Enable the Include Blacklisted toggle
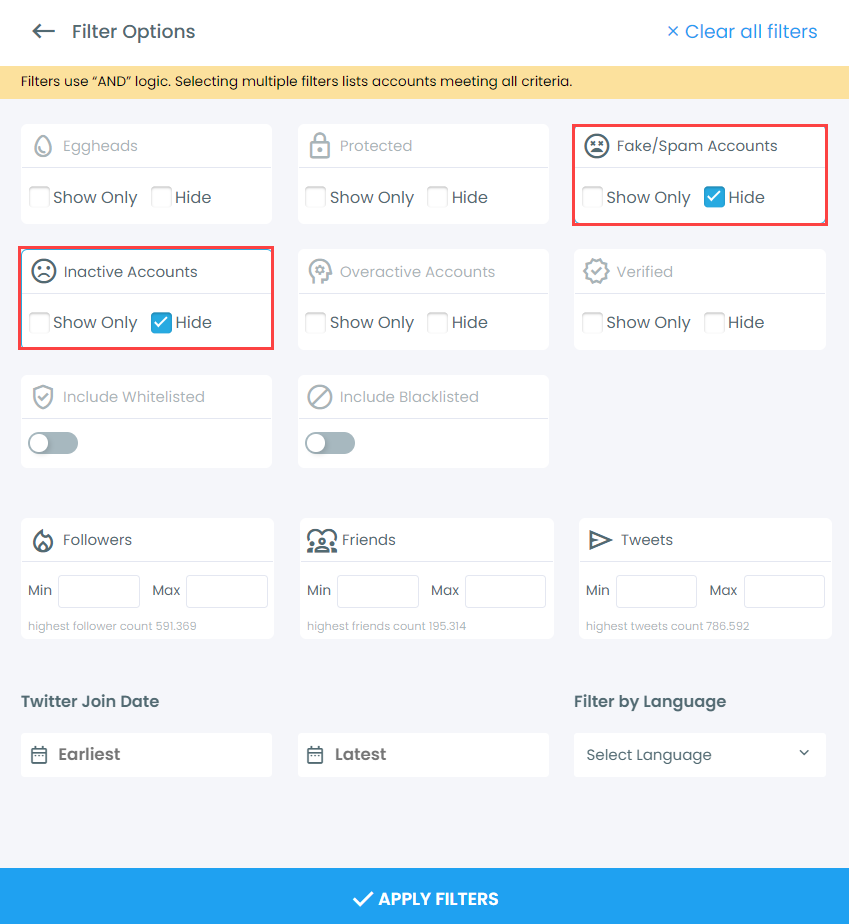849x924 pixels. [330, 442]
